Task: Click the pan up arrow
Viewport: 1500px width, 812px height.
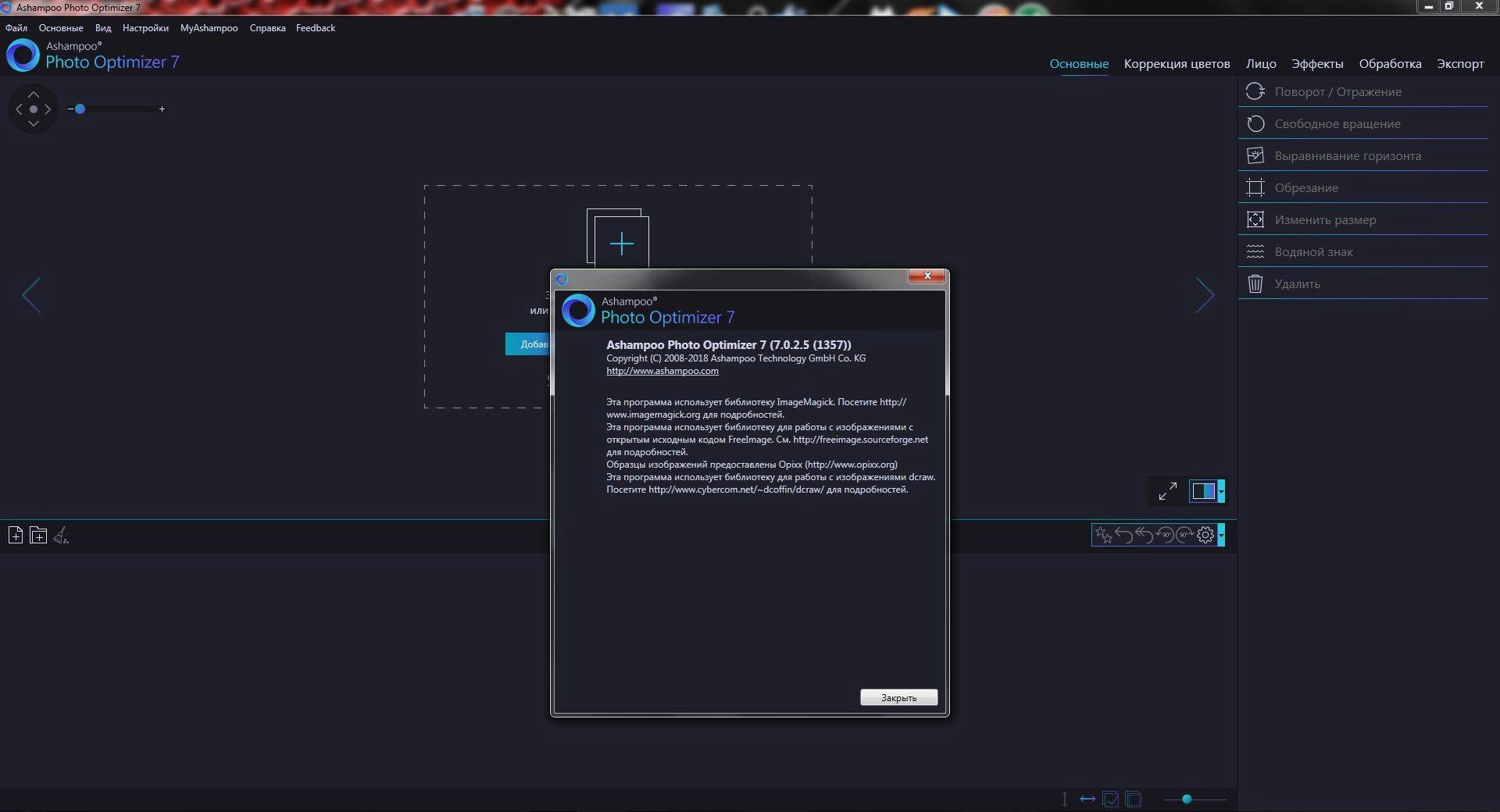Action: [33, 94]
